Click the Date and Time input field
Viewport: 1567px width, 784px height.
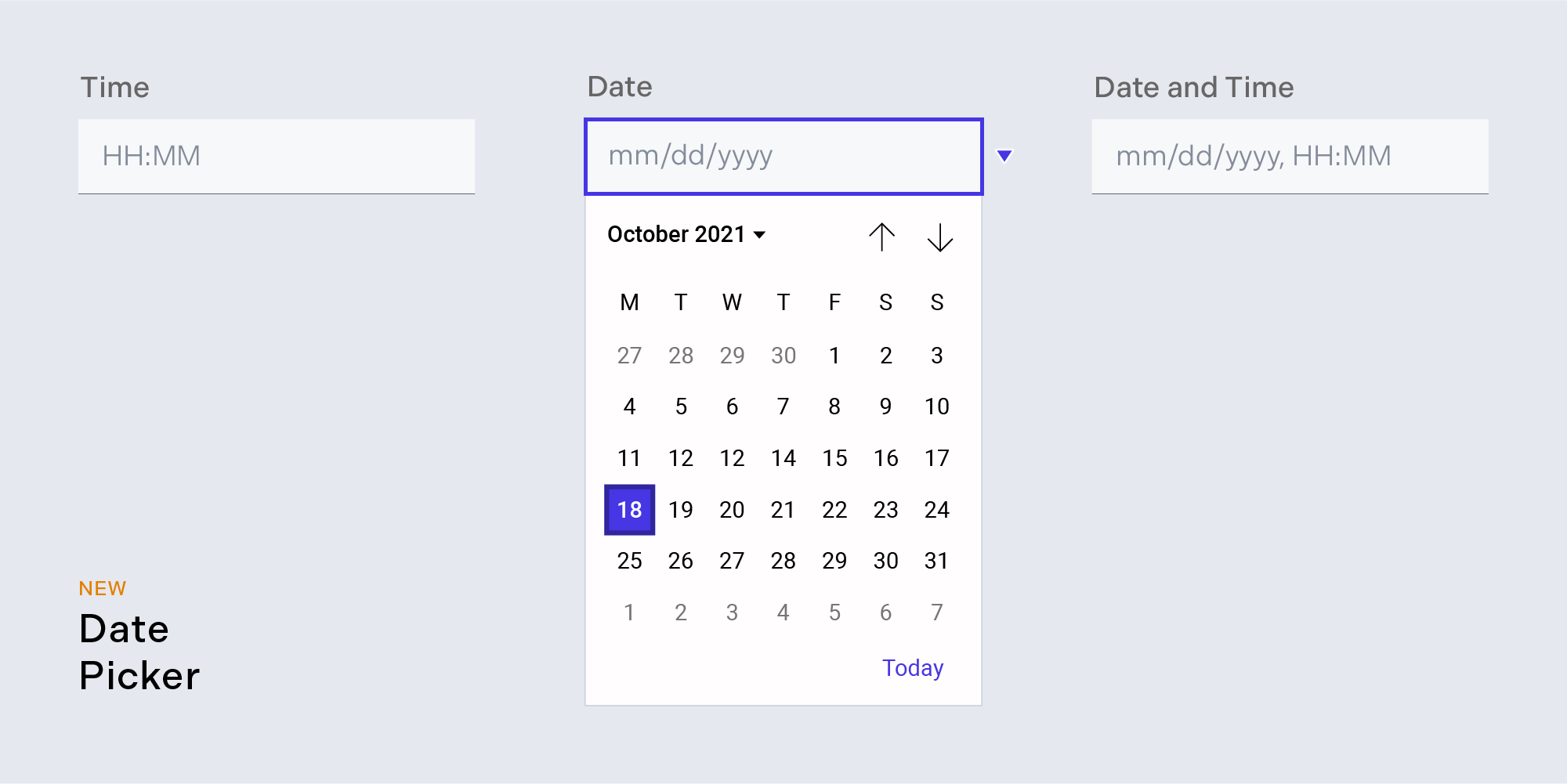(1290, 156)
